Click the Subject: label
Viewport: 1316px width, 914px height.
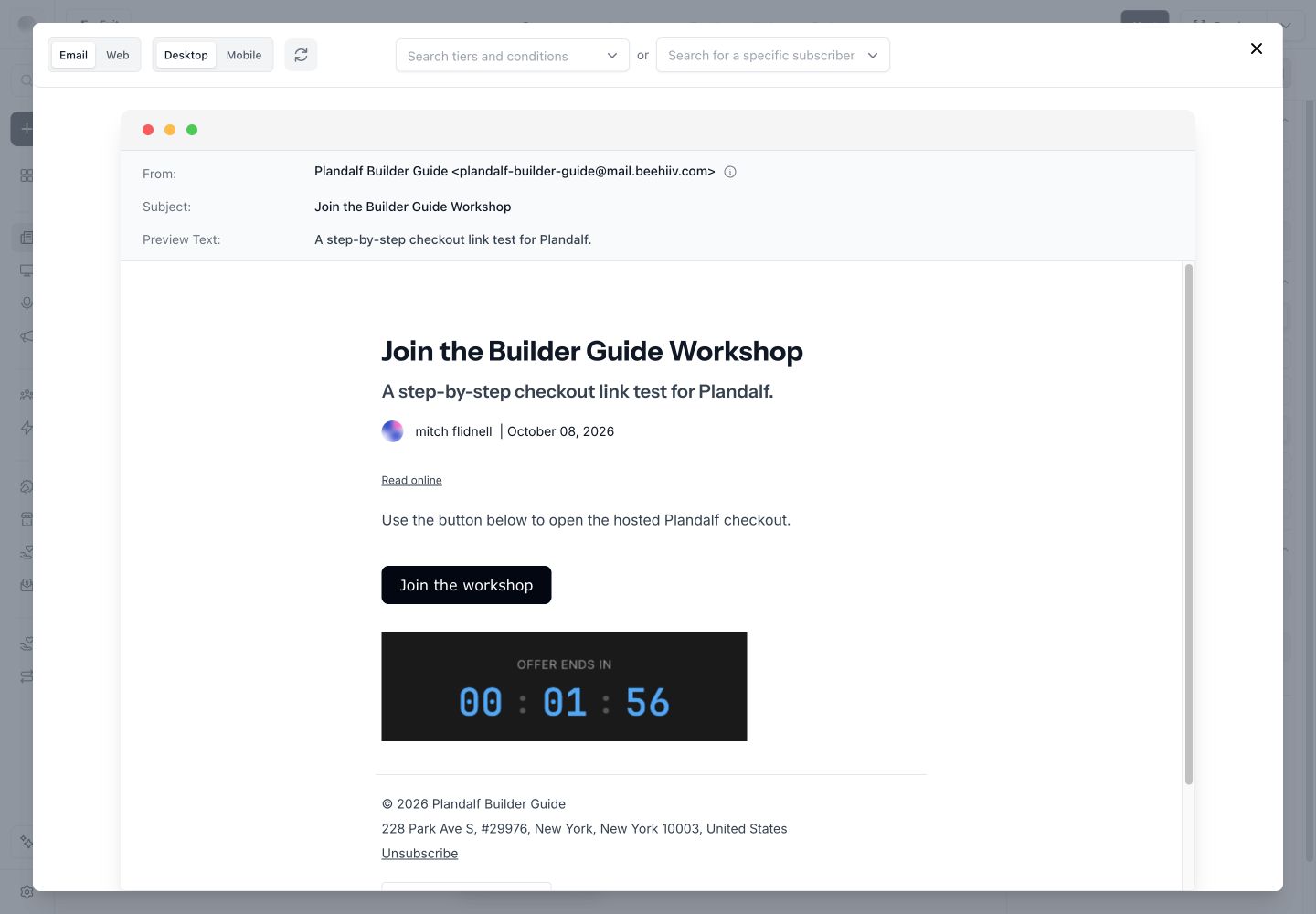click(166, 207)
